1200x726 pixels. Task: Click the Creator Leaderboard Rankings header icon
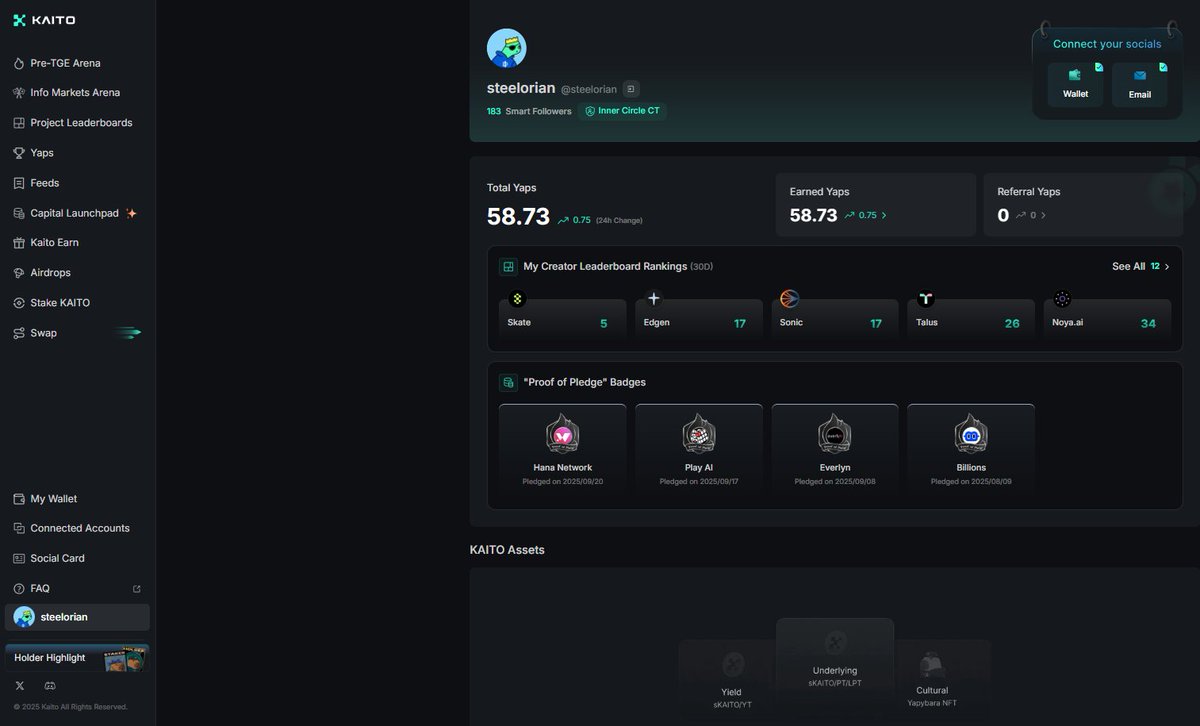pos(508,267)
